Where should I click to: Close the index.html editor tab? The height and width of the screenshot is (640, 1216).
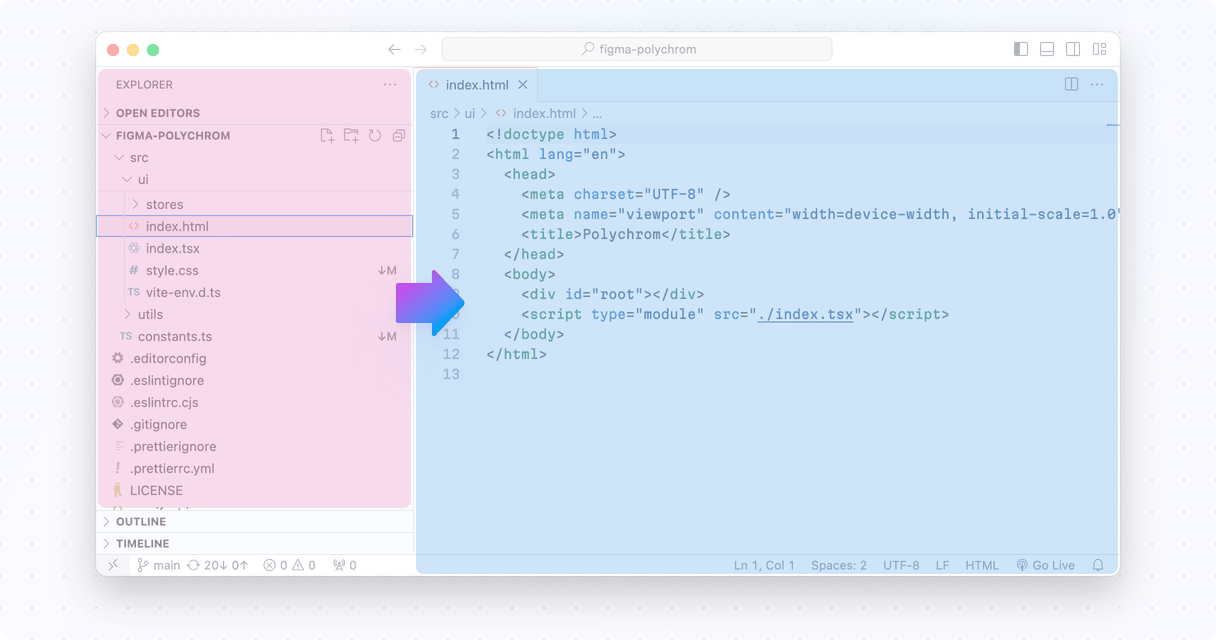point(523,85)
